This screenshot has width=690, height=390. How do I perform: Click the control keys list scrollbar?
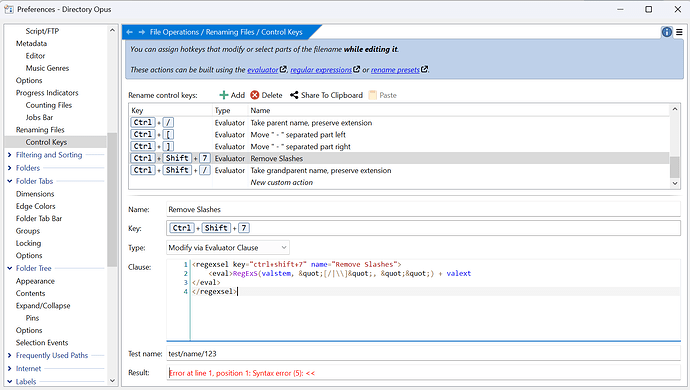pos(675,146)
